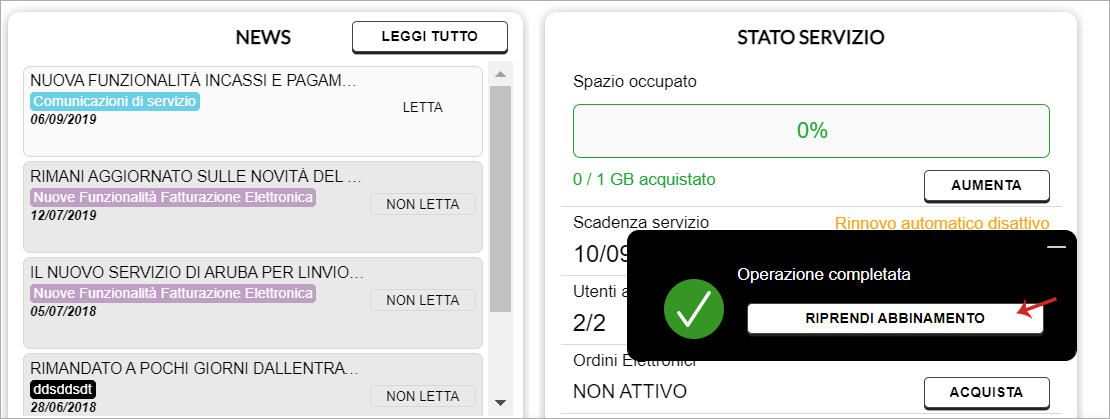Image resolution: width=1110 pixels, height=419 pixels.
Task: Toggle NON LETTA on 12/07/2019 news
Action: [423, 205]
